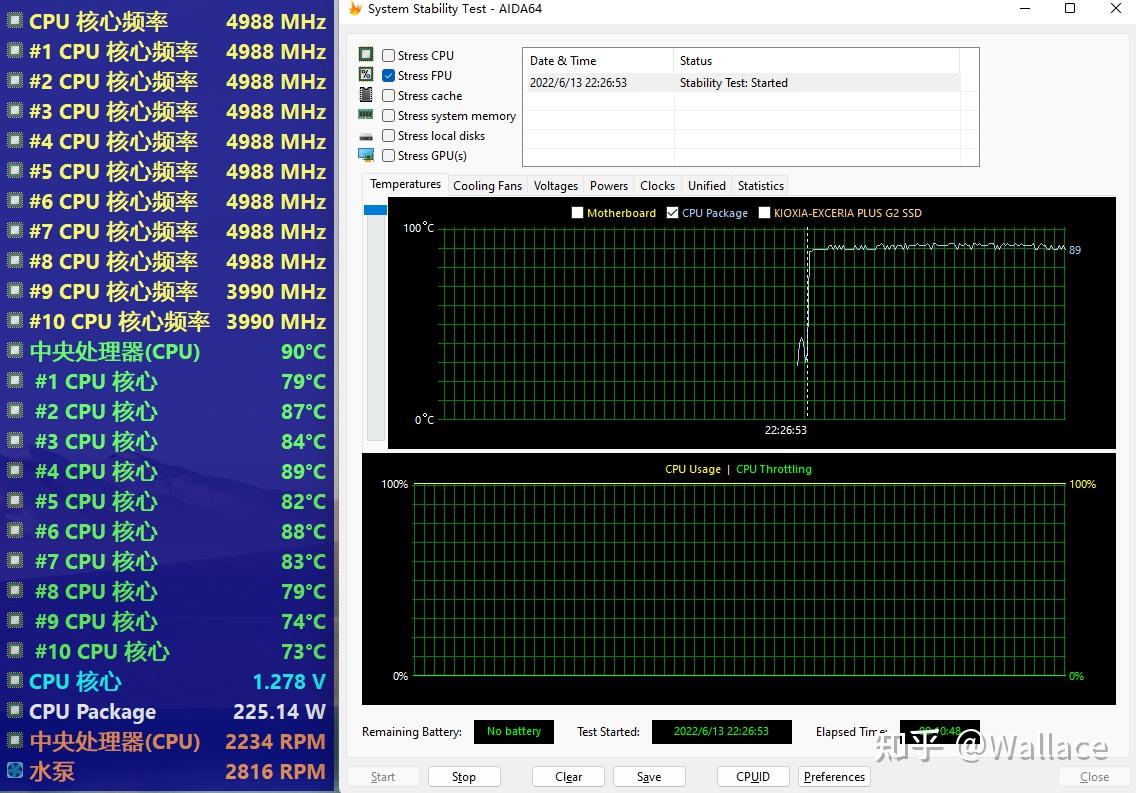Click the sensor icon of CPU 核心频率 row
Image resolution: width=1136 pixels, height=793 pixels.
click(14, 20)
